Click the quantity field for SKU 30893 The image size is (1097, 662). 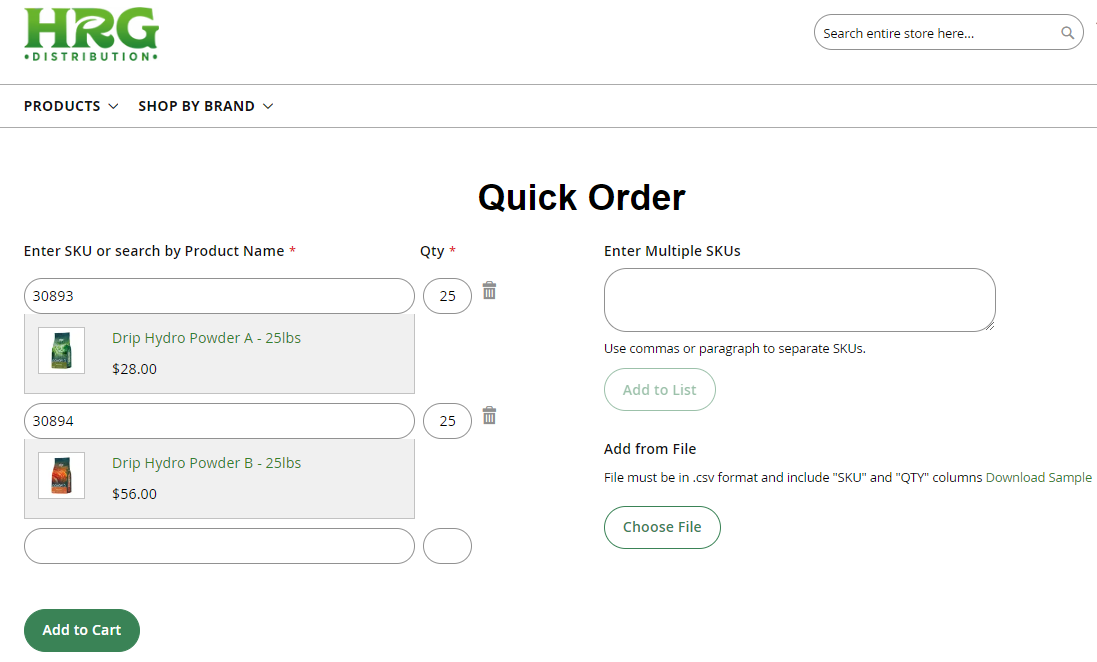(x=447, y=296)
